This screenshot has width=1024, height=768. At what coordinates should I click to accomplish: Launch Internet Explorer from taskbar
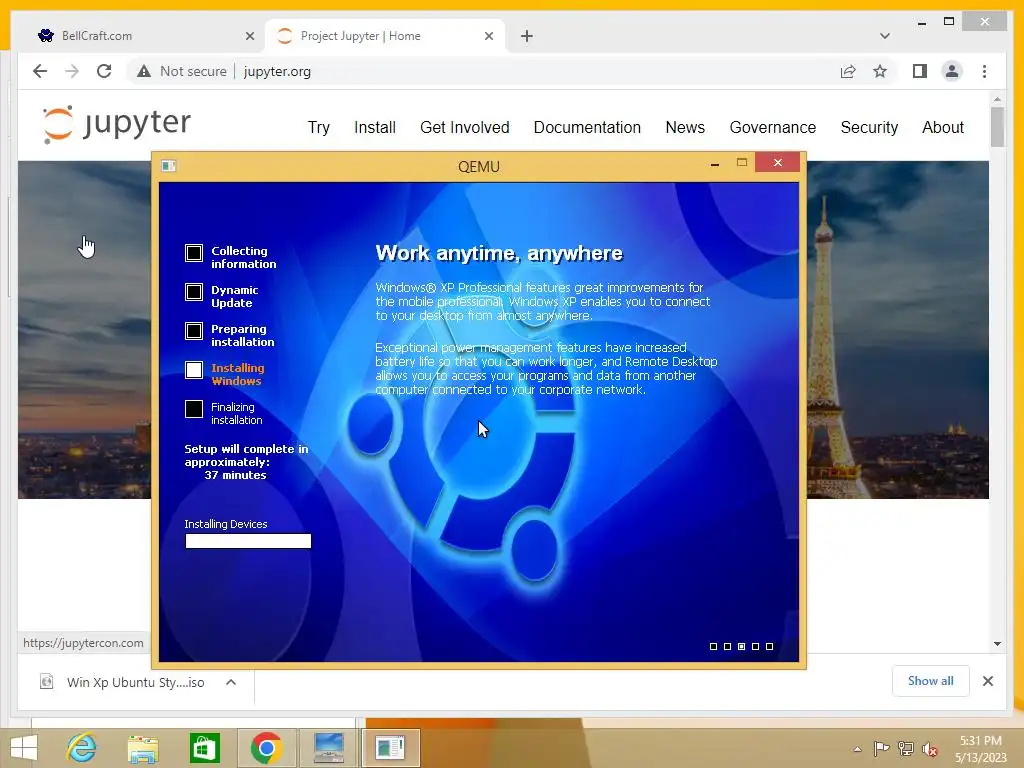pos(82,748)
